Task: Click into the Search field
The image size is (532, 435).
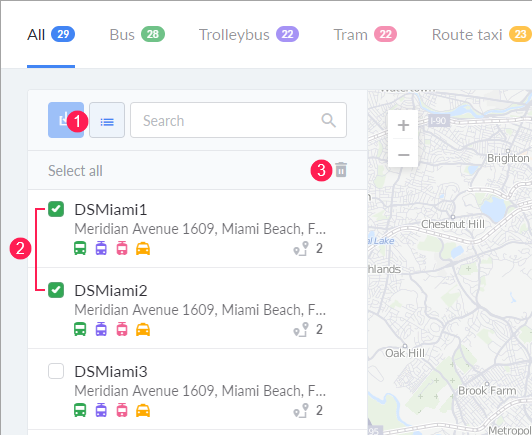Action: 239,120
